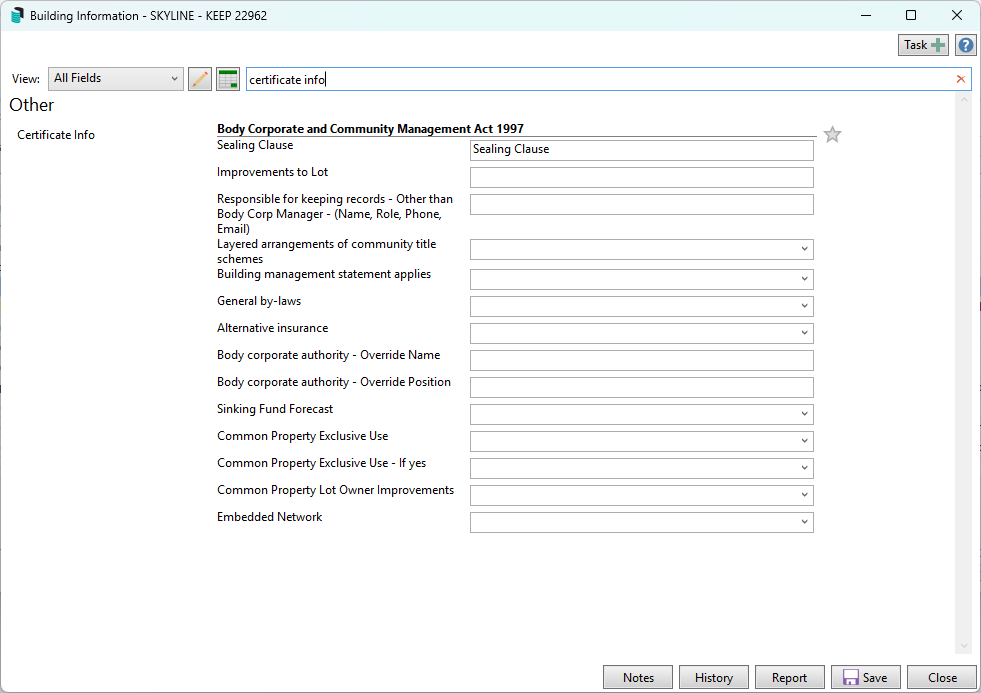Expand Common Property Exclusive Use - If yes dropdown

pos(641,468)
